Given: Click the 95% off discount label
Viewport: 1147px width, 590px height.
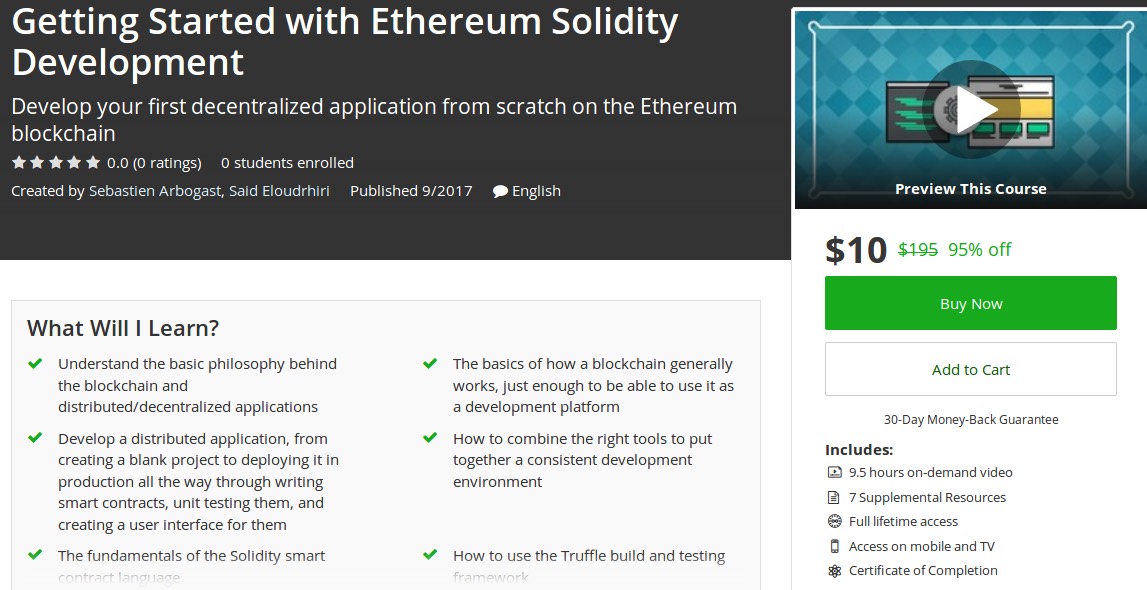Looking at the screenshot, I should coord(981,250).
